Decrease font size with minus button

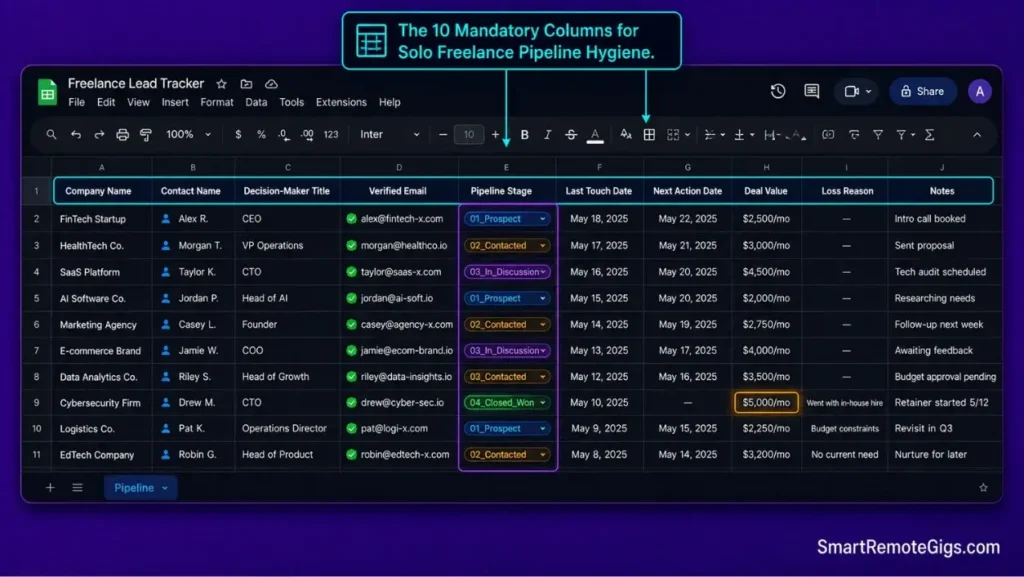pyautogui.click(x=443, y=134)
